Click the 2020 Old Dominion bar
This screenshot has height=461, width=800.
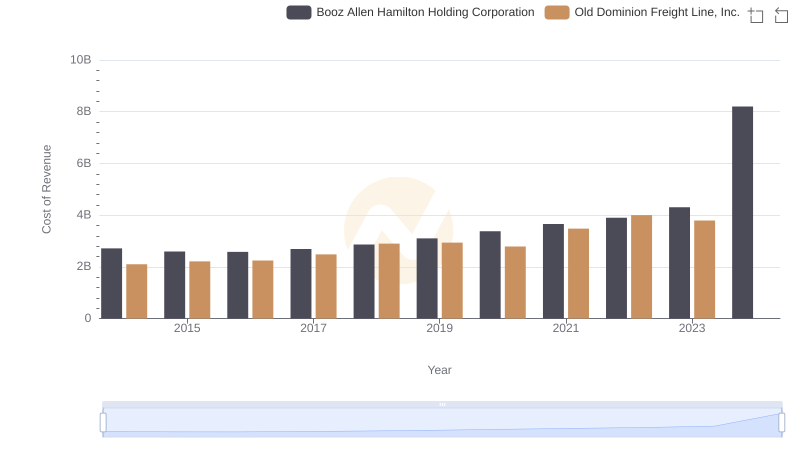click(515, 283)
